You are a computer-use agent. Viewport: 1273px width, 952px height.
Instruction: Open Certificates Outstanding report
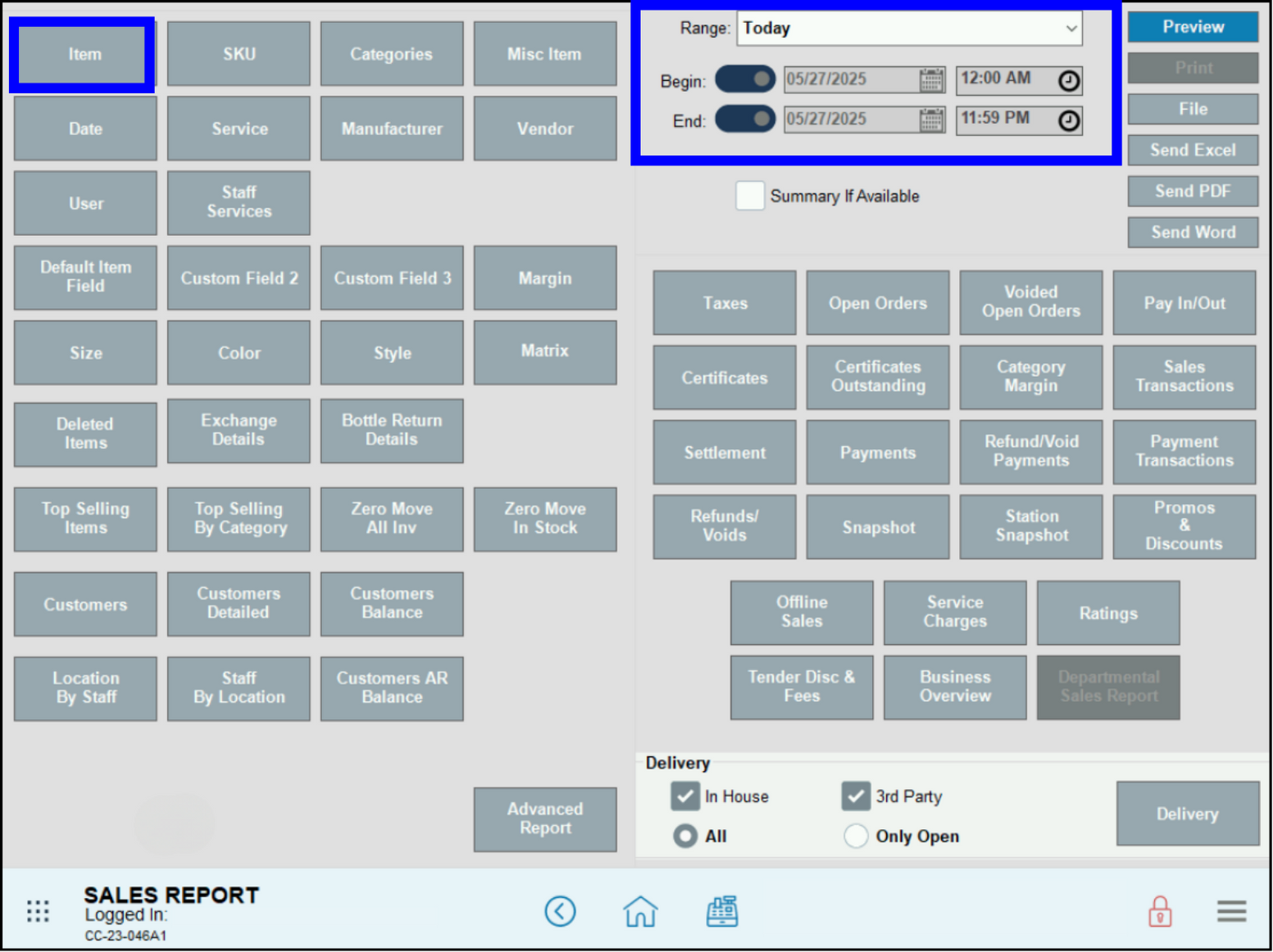coord(878,377)
